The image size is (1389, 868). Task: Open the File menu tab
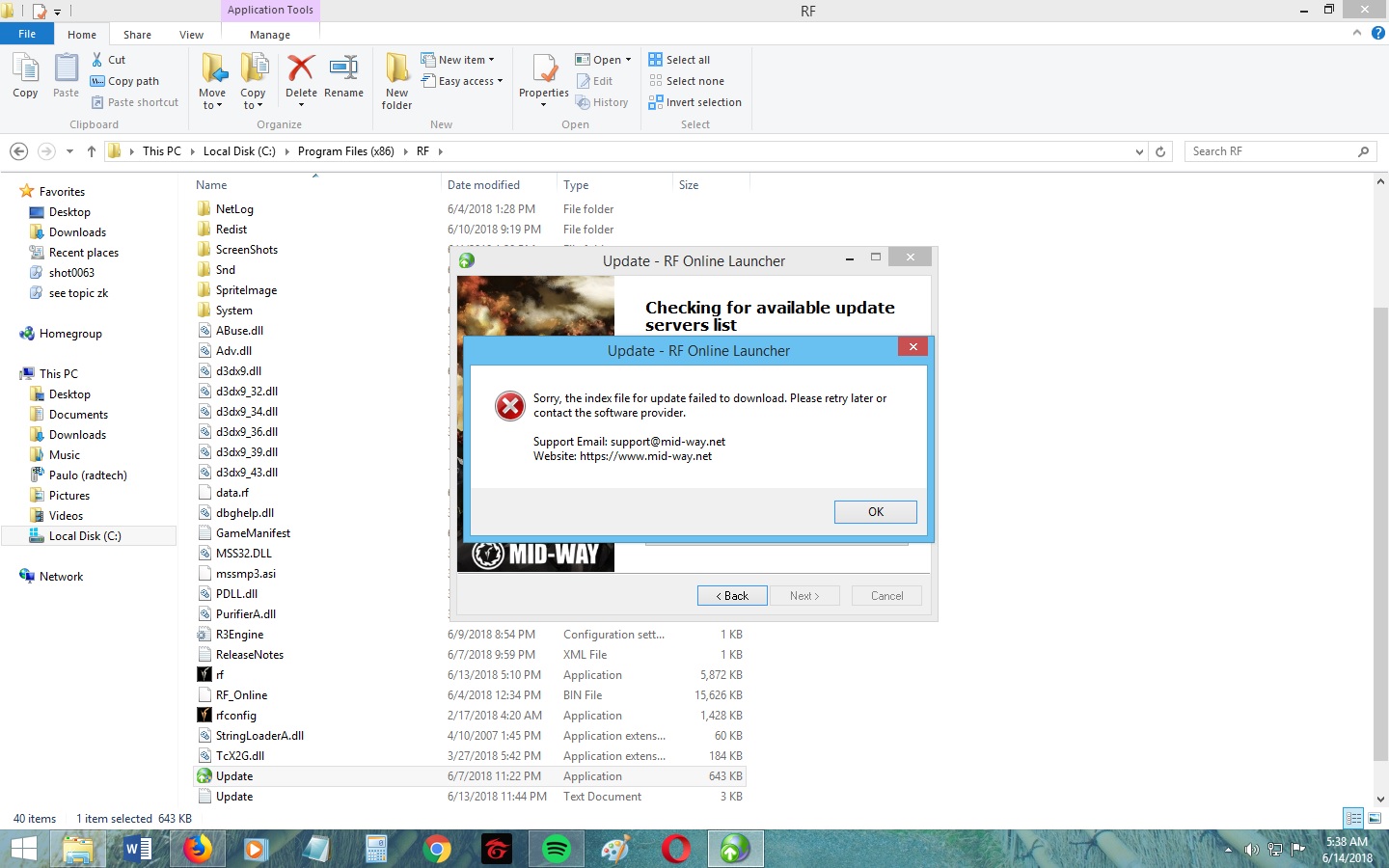(27, 34)
